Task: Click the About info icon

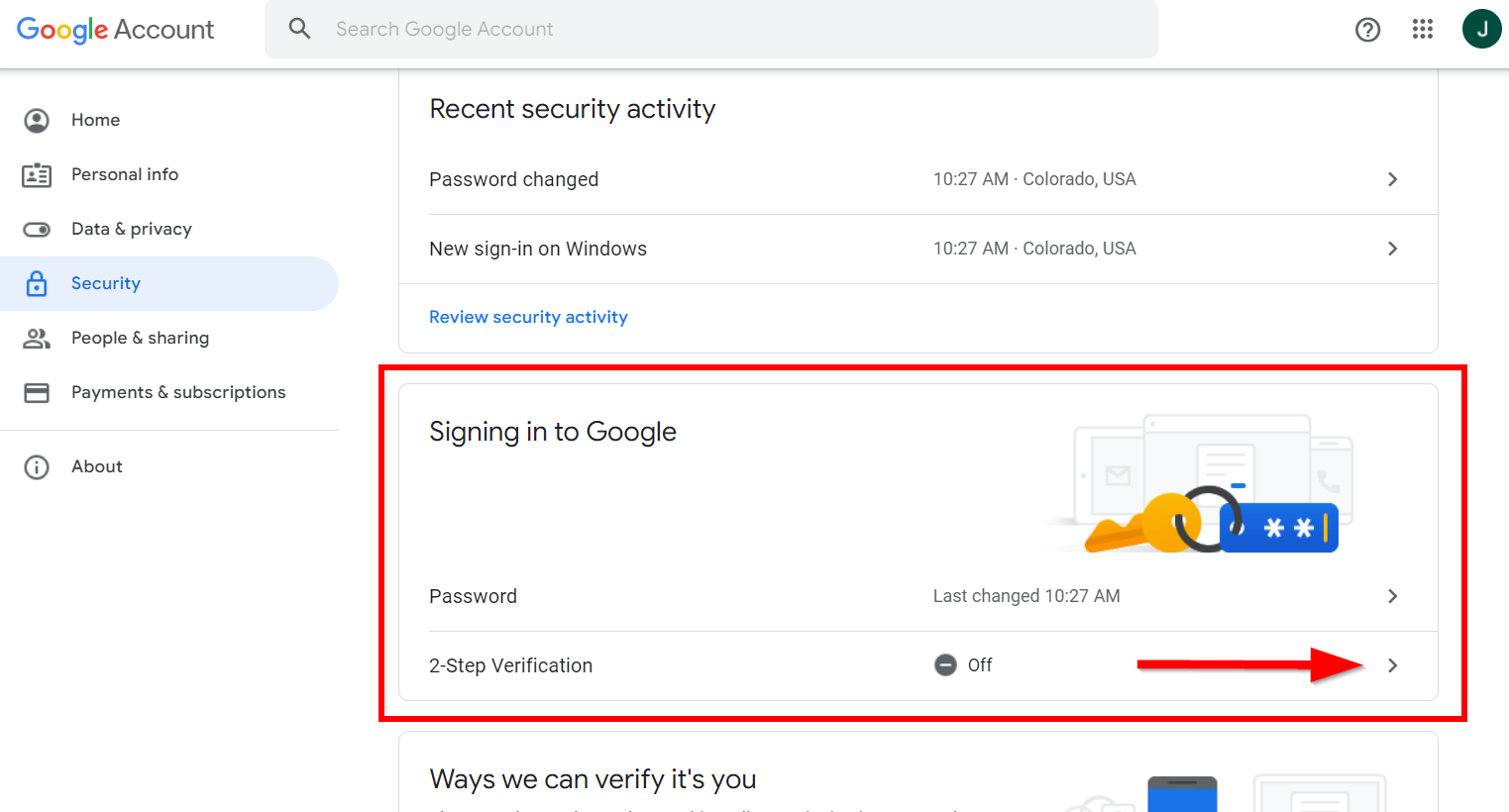Action: point(37,467)
